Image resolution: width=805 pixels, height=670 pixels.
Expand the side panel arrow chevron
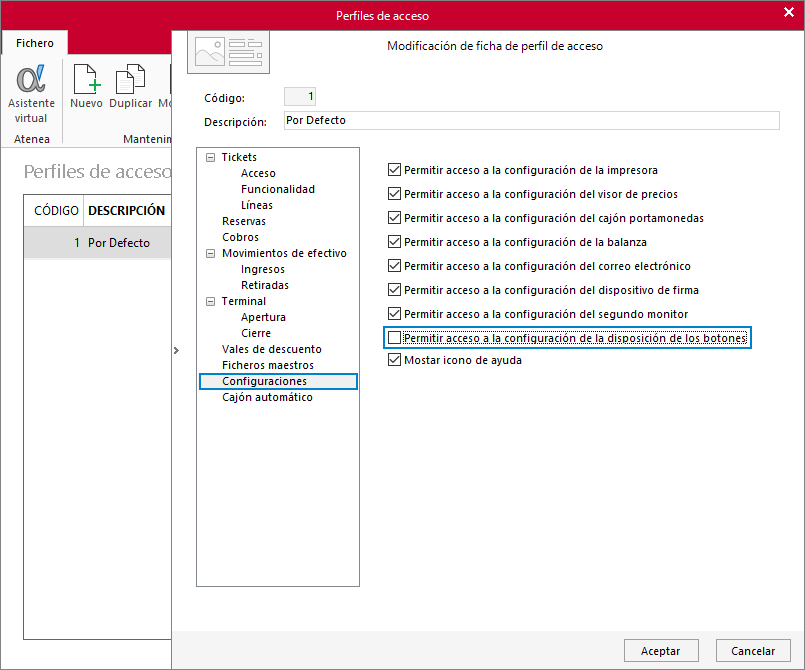point(176,350)
